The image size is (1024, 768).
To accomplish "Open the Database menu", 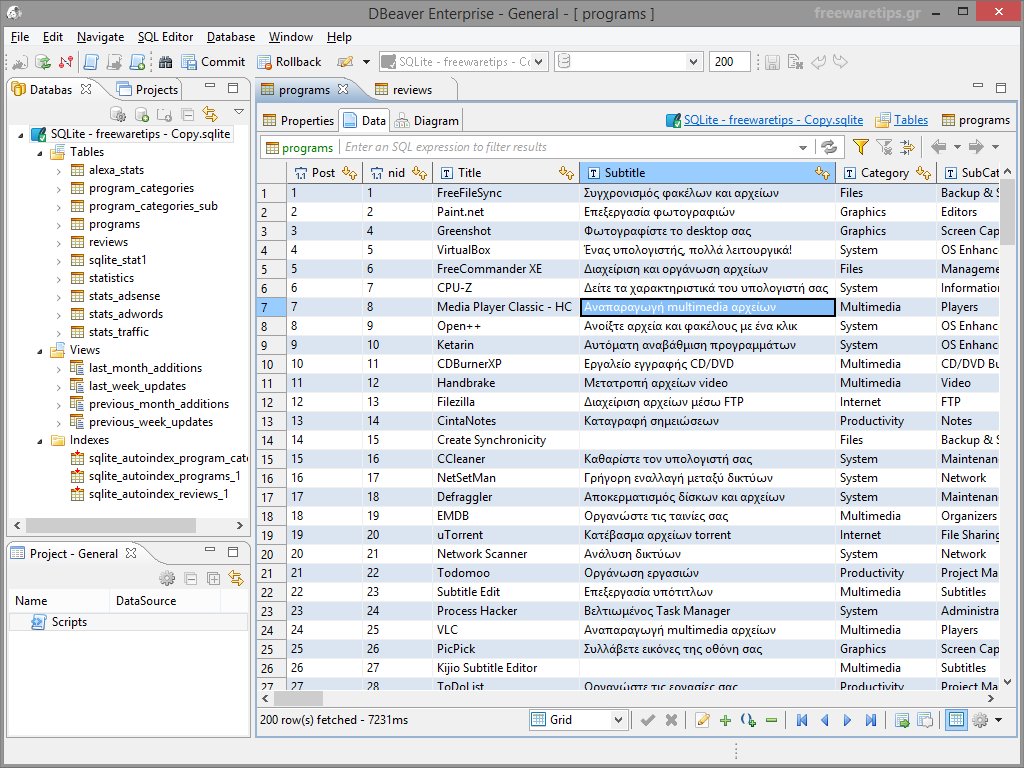I will pyautogui.click(x=231, y=37).
